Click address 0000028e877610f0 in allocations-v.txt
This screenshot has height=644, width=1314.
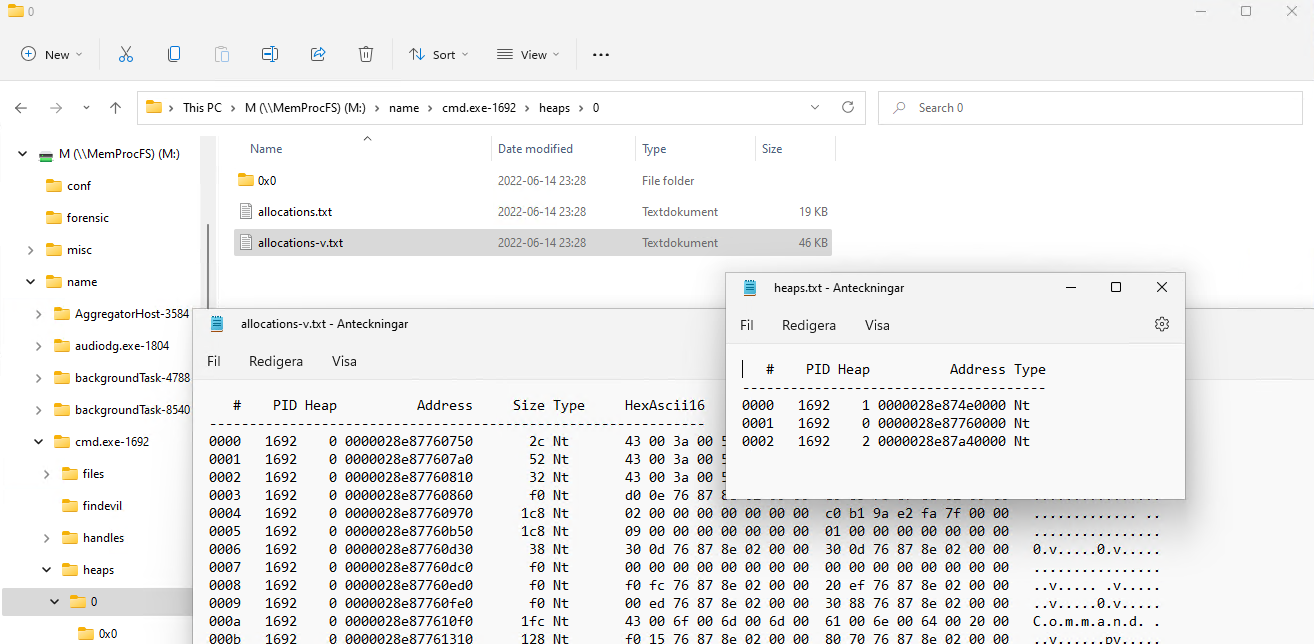pos(408,621)
